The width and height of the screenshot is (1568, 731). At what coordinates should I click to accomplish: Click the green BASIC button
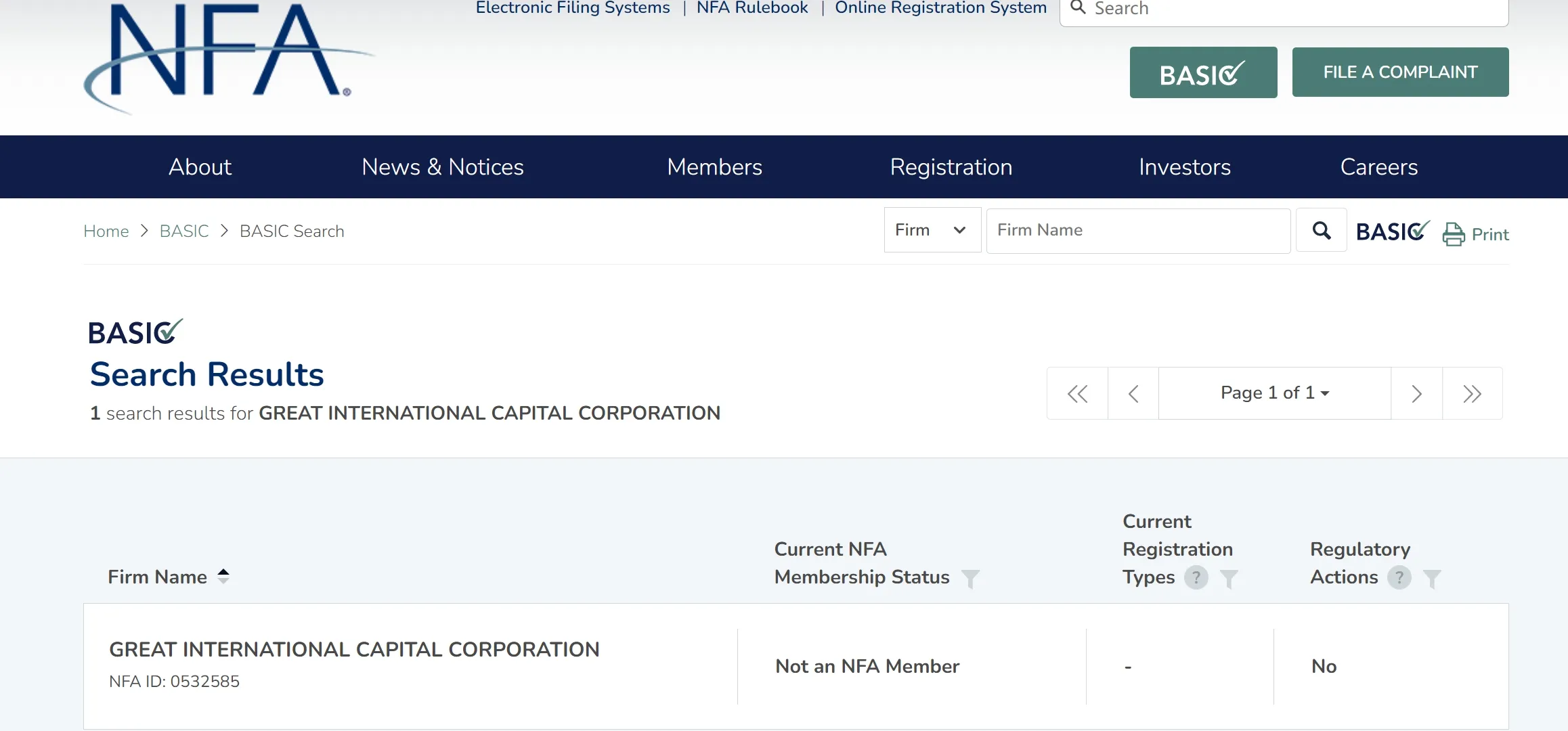tap(1204, 72)
